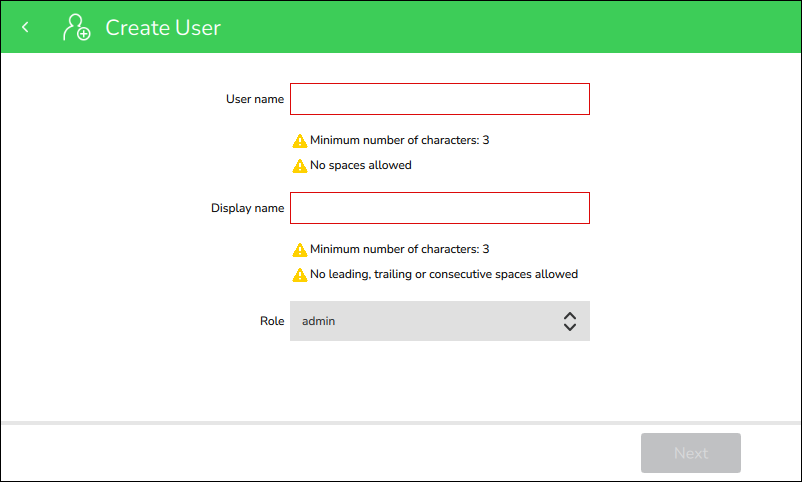Click the disabled Next button

point(690,453)
